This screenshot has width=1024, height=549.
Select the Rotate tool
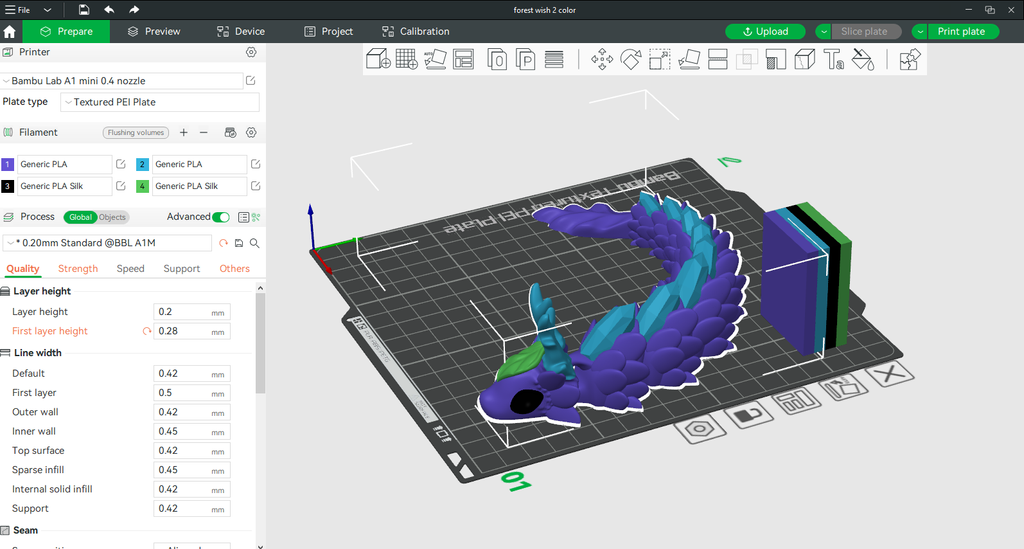pyautogui.click(x=630, y=60)
